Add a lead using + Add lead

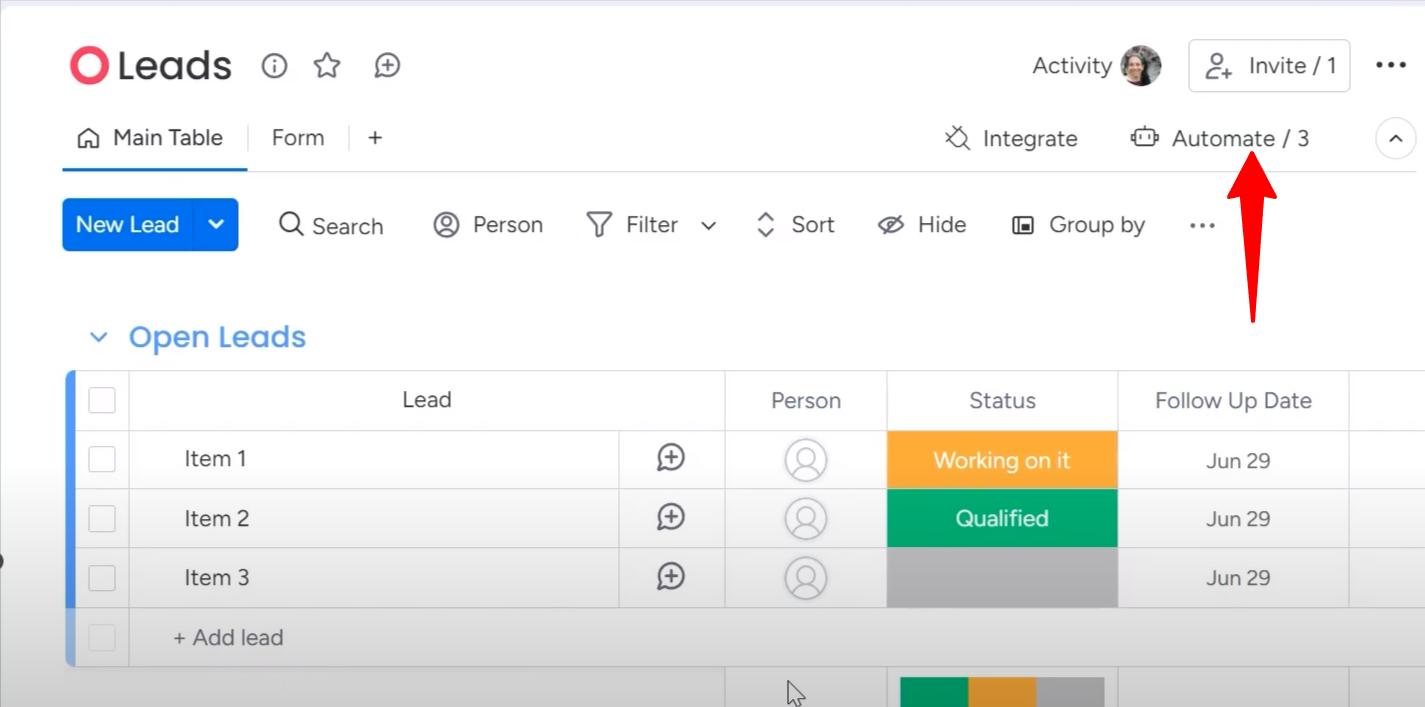[228, 637]
